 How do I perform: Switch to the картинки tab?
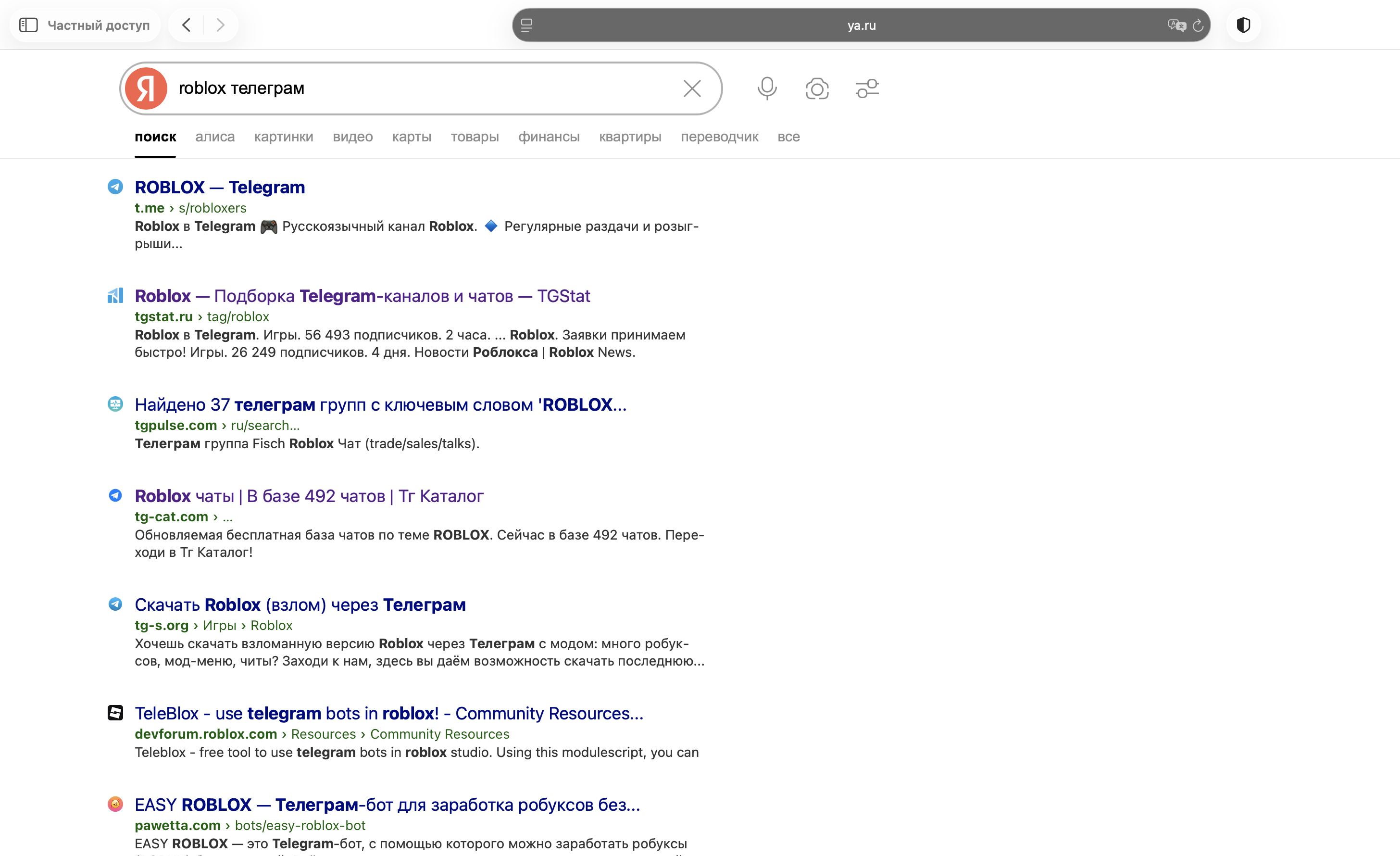point(284,137)
